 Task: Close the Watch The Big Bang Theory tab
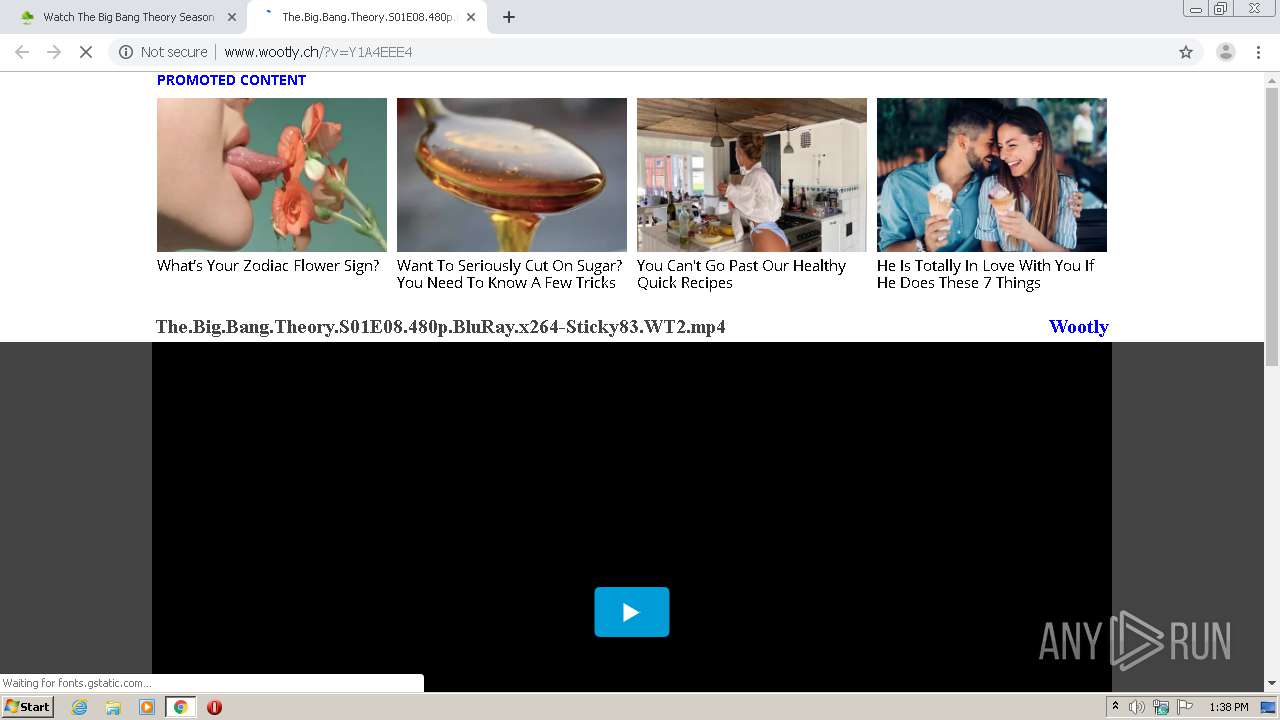click(x=232, y=17)
